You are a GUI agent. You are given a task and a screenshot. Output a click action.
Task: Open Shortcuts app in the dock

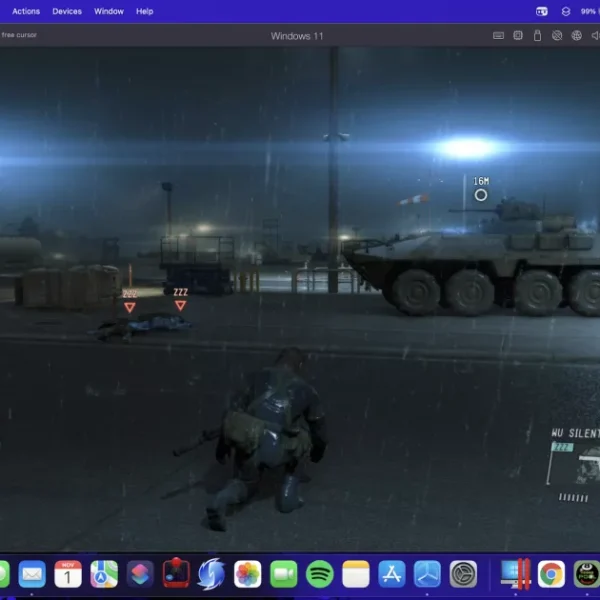coord(140,574)
